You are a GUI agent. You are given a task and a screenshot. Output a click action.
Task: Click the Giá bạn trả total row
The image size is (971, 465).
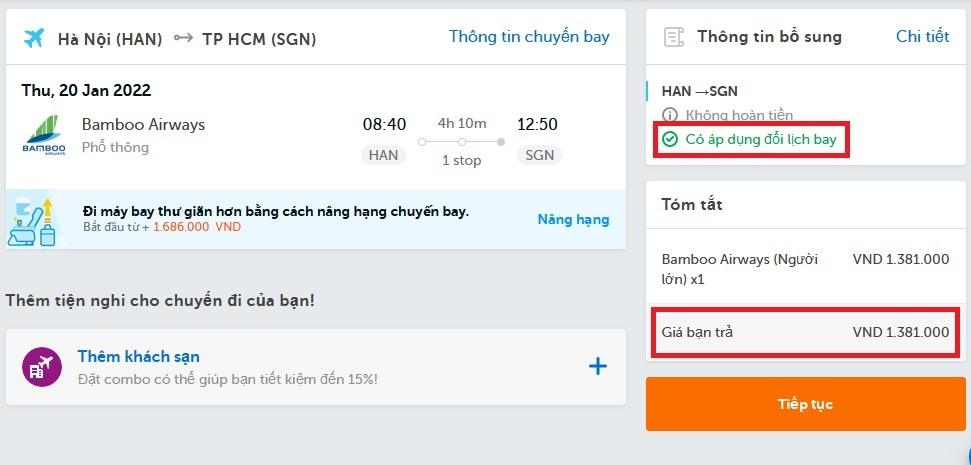pyautogui.click(x=805, y=332)
